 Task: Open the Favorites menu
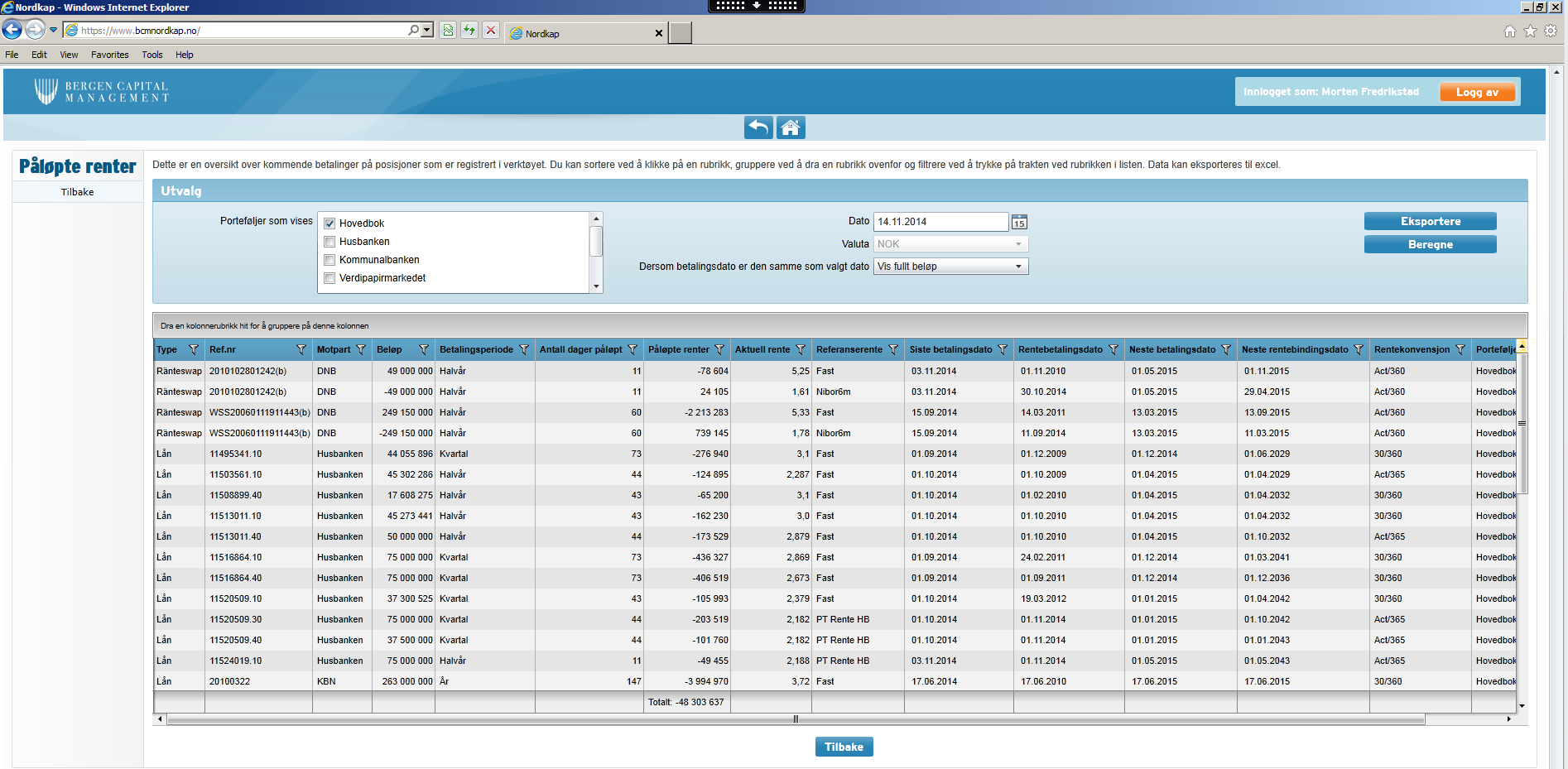click(x=110, y=55)
